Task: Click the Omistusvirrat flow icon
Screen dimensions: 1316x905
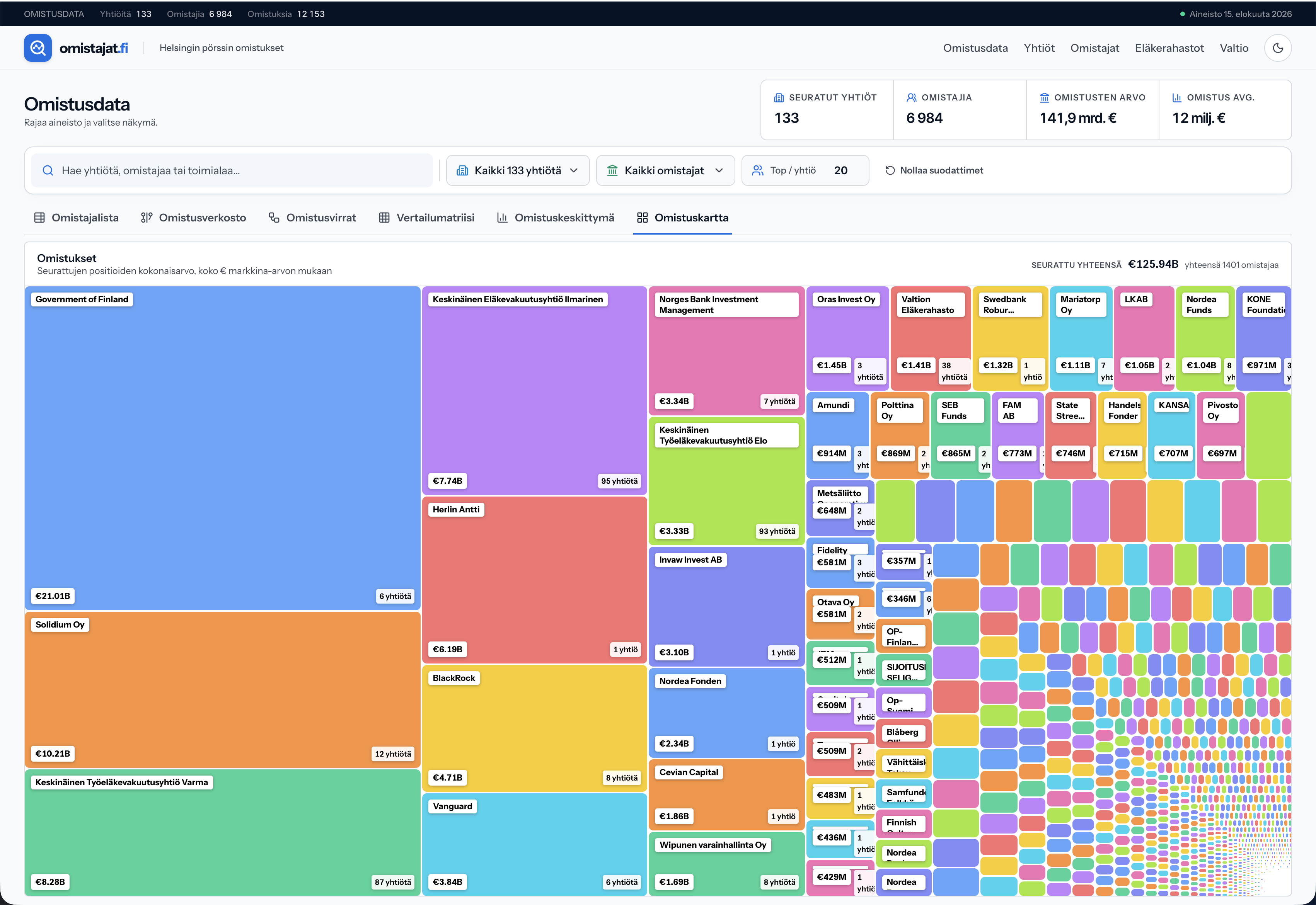Action: pyautogui.click(x=274, y=218)
